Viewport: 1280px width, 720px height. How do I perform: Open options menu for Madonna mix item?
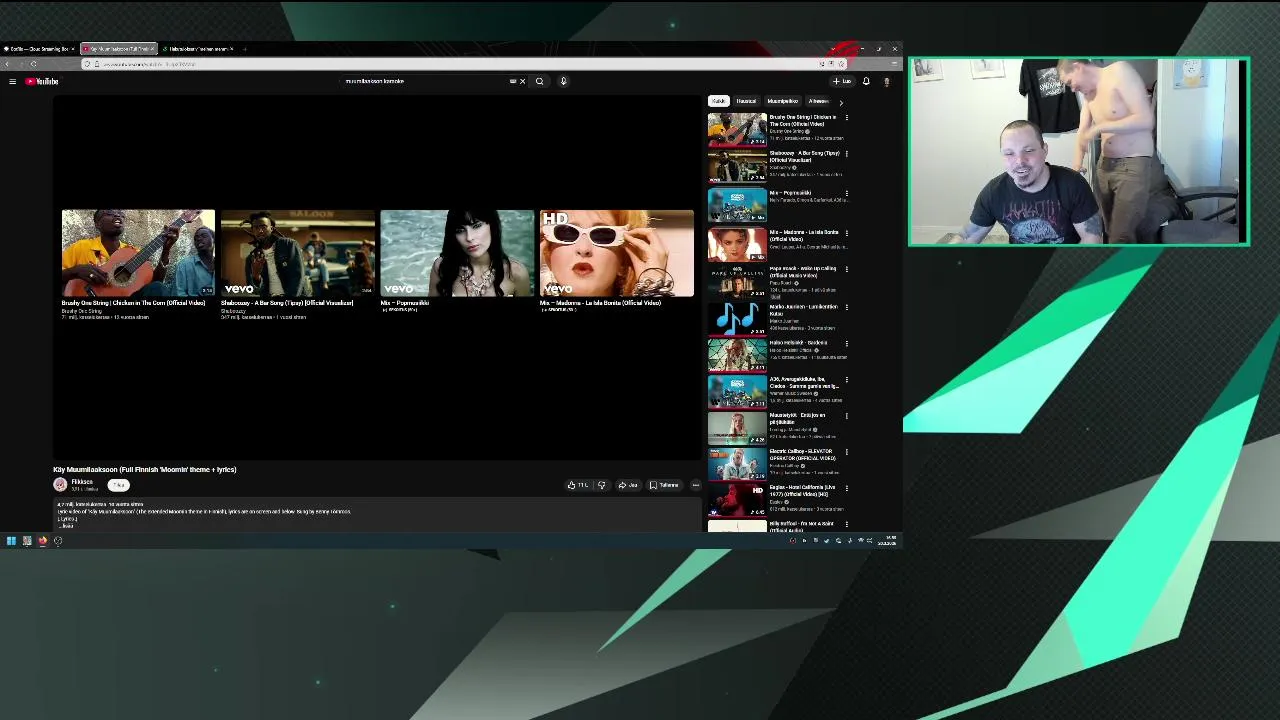[846, 233]
